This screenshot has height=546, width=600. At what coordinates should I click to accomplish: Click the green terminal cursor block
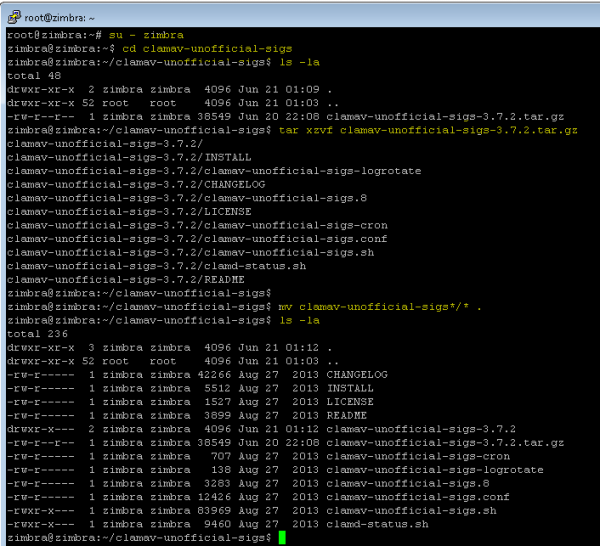pos(282,538)
